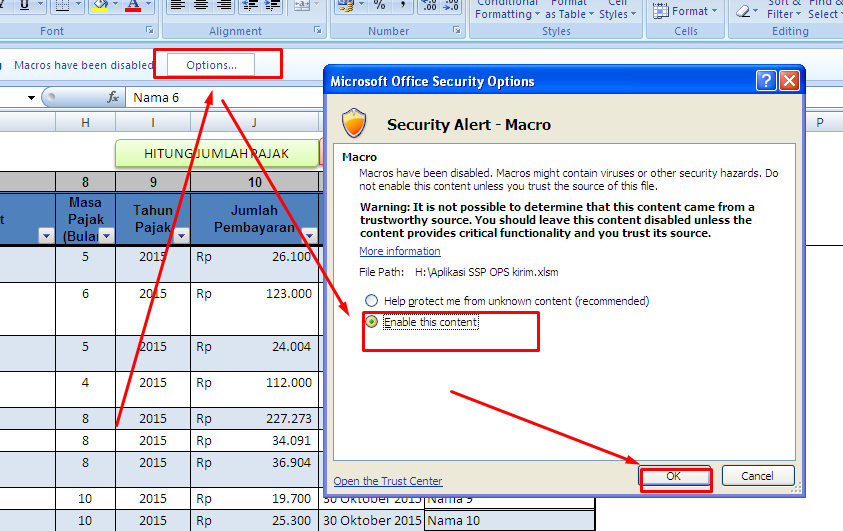The height and width of the screenshot is (531, 843).
Task: Center text horizontally in cell
Action: tap(201, 5)
